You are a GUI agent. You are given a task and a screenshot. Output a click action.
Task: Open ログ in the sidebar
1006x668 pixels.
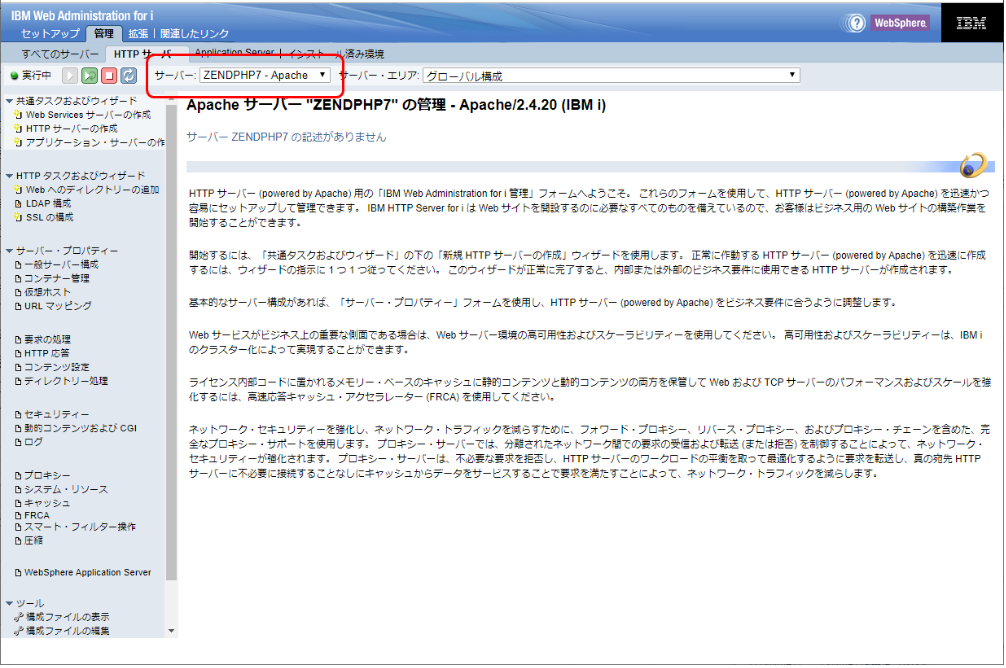click(x=33, y=442)
